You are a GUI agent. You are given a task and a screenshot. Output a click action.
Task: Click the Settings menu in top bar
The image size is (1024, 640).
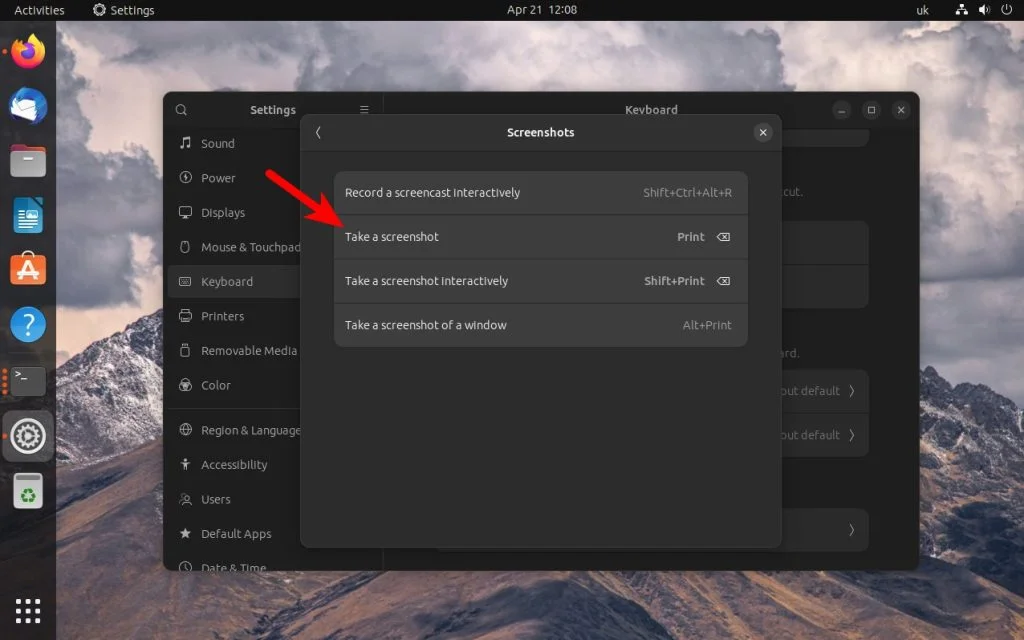[x=123, y=10]
